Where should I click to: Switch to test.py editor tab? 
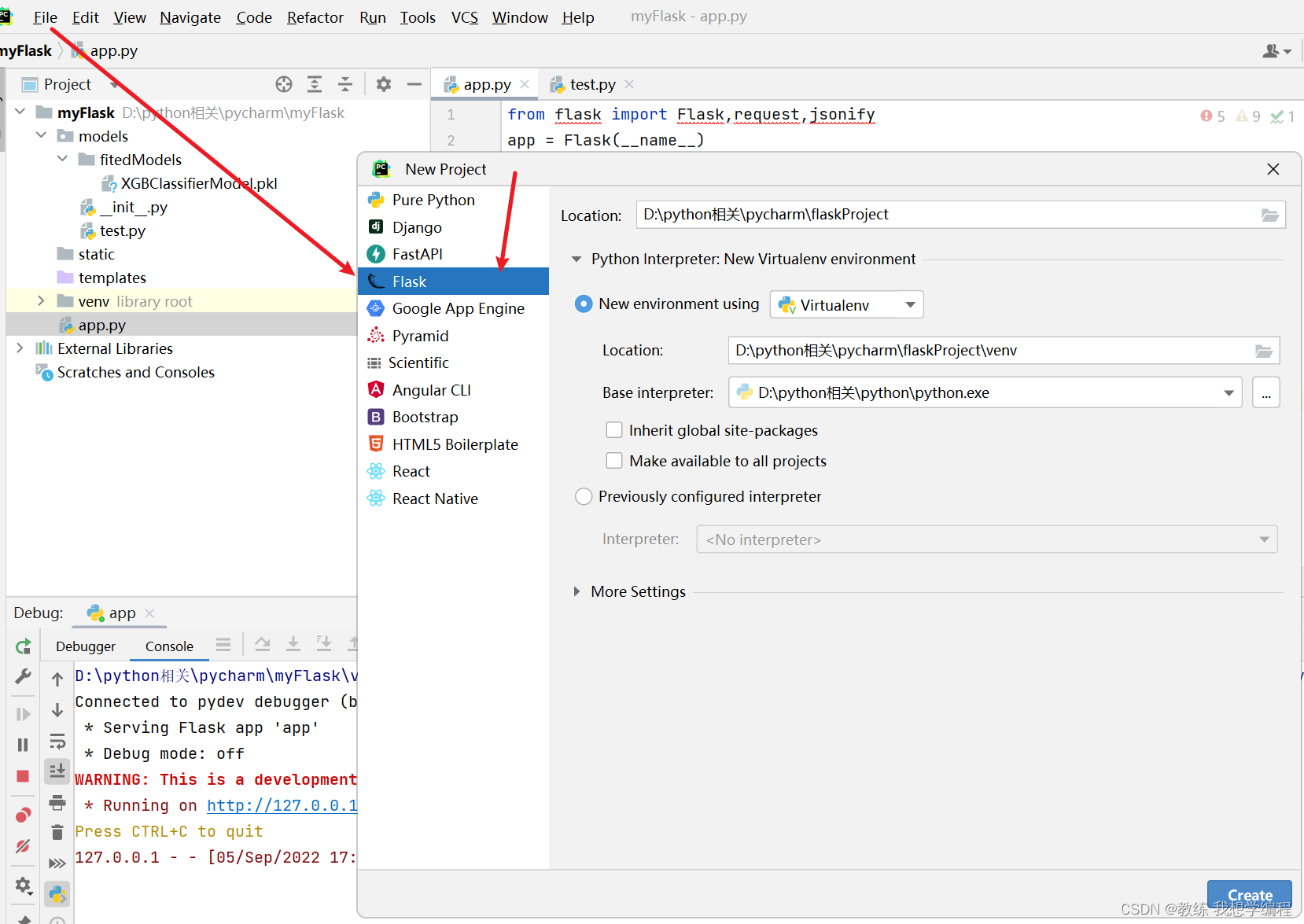pos(592,84)
